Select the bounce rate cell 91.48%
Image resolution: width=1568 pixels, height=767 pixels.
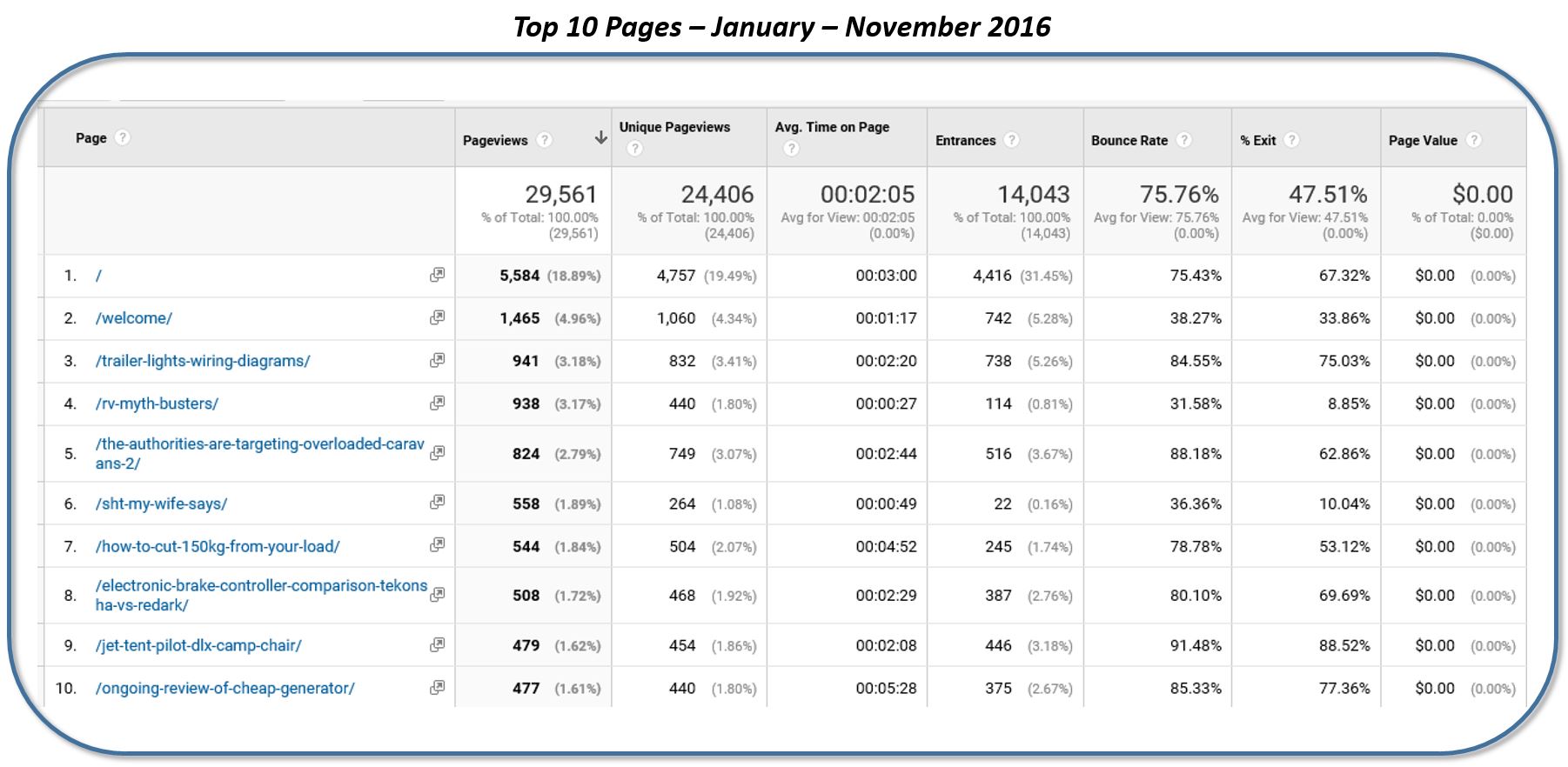click(x=1196, y=645)
